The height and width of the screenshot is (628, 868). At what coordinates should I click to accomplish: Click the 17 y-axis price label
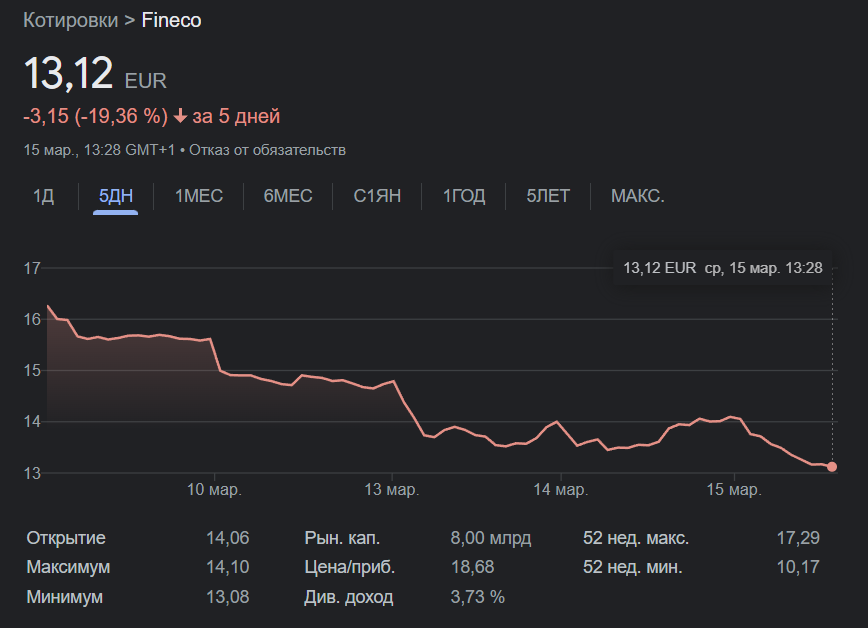tap(32, 269)
